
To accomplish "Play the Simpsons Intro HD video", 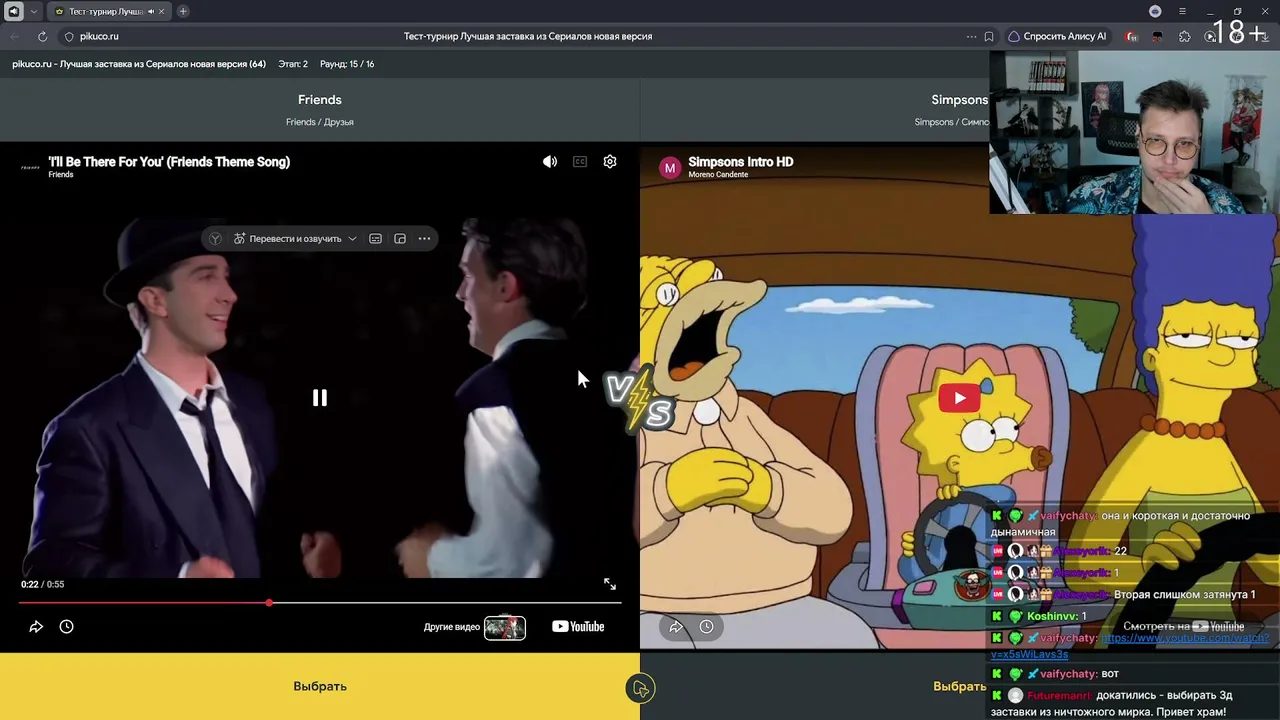I will pyautogui.click(x=959, y=398).
